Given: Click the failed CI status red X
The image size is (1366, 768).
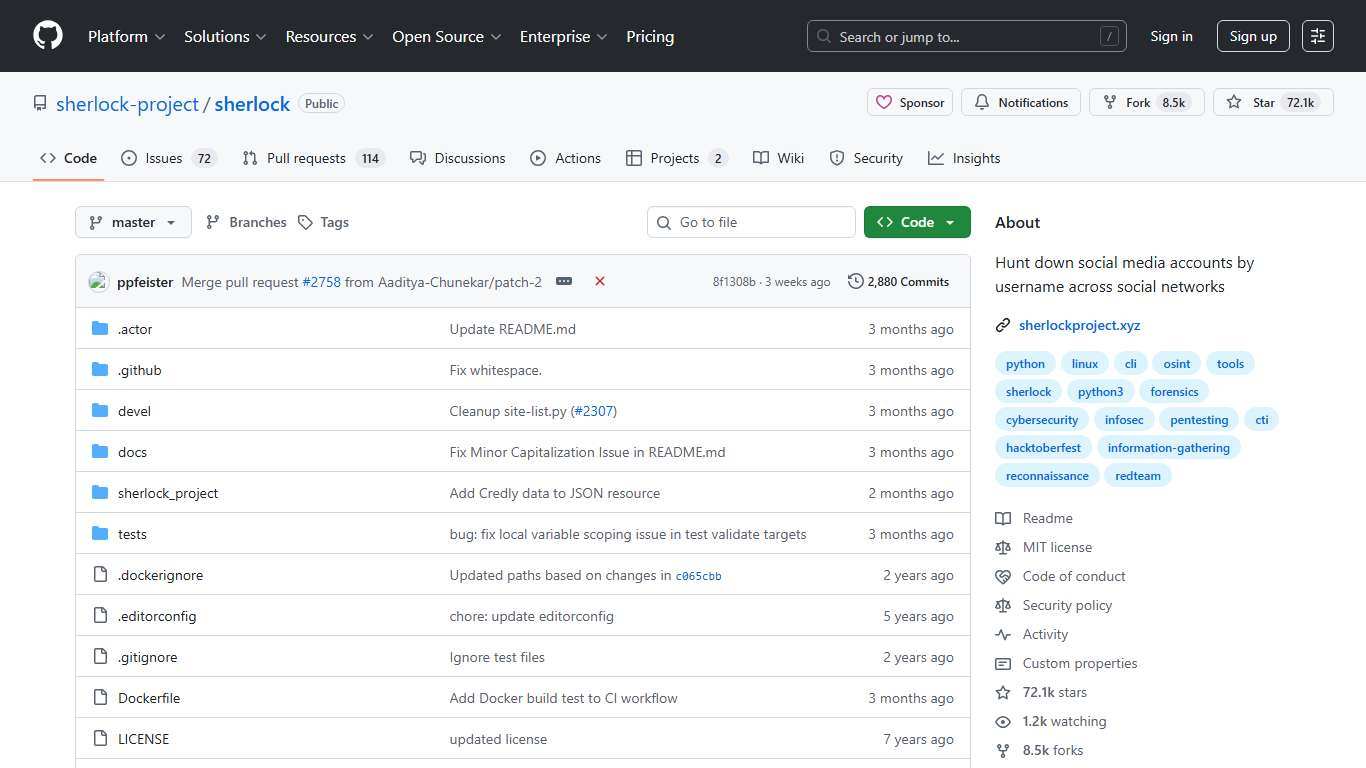Looking at the screenshot, I should click(599, 281).
